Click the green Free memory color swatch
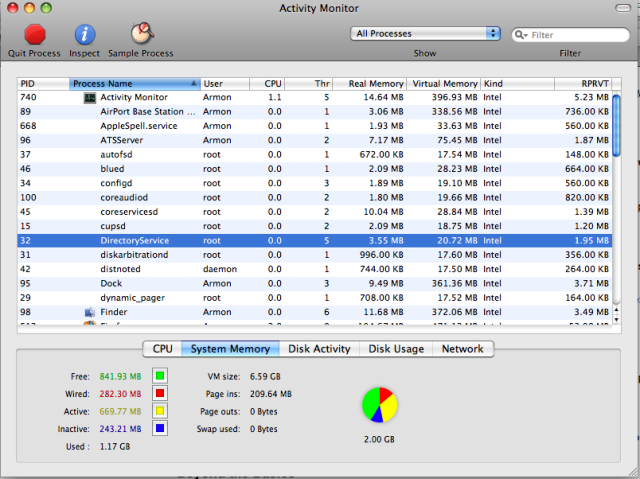The height and width of the screenshot is (479, 640). coord(160,376)
